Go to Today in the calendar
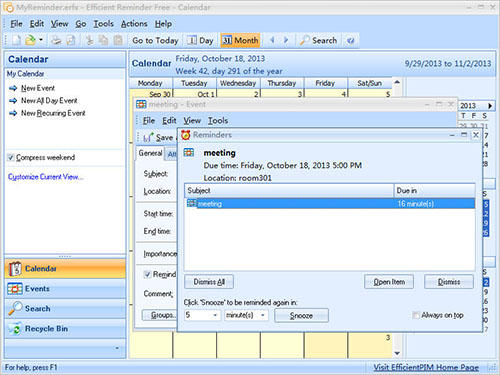 155,40
